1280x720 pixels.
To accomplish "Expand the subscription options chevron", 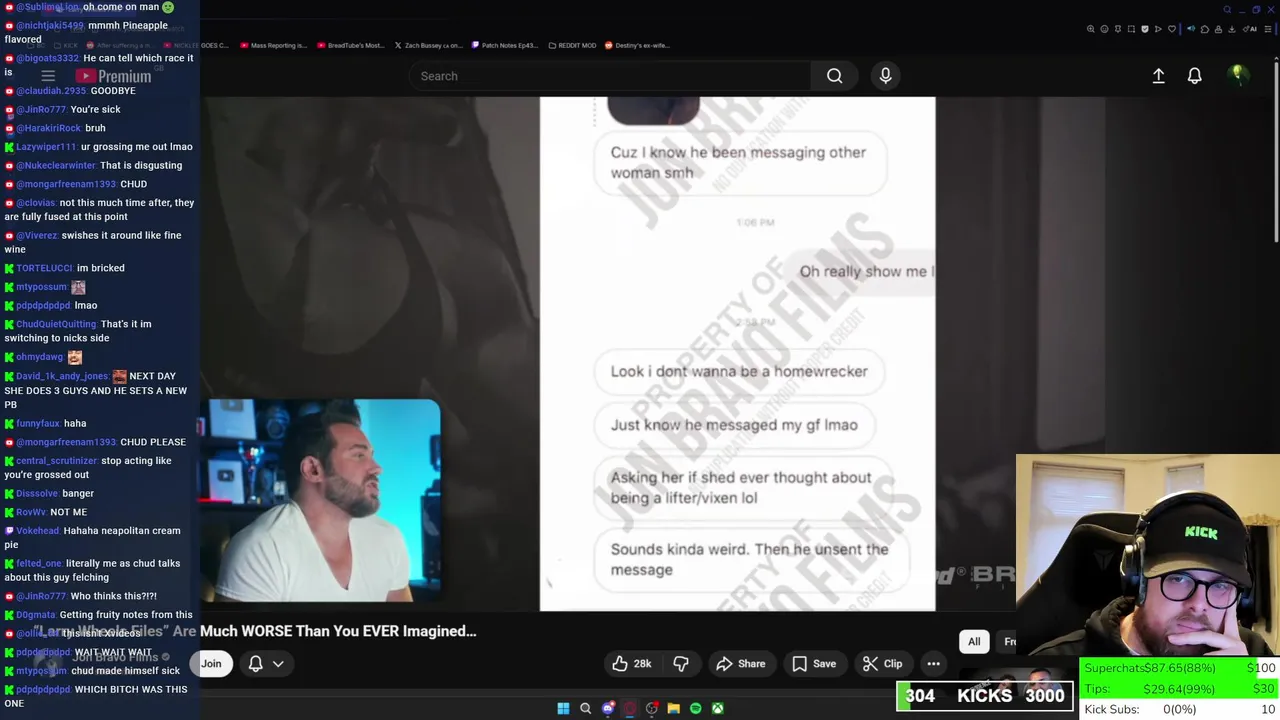I will [278, 663].
